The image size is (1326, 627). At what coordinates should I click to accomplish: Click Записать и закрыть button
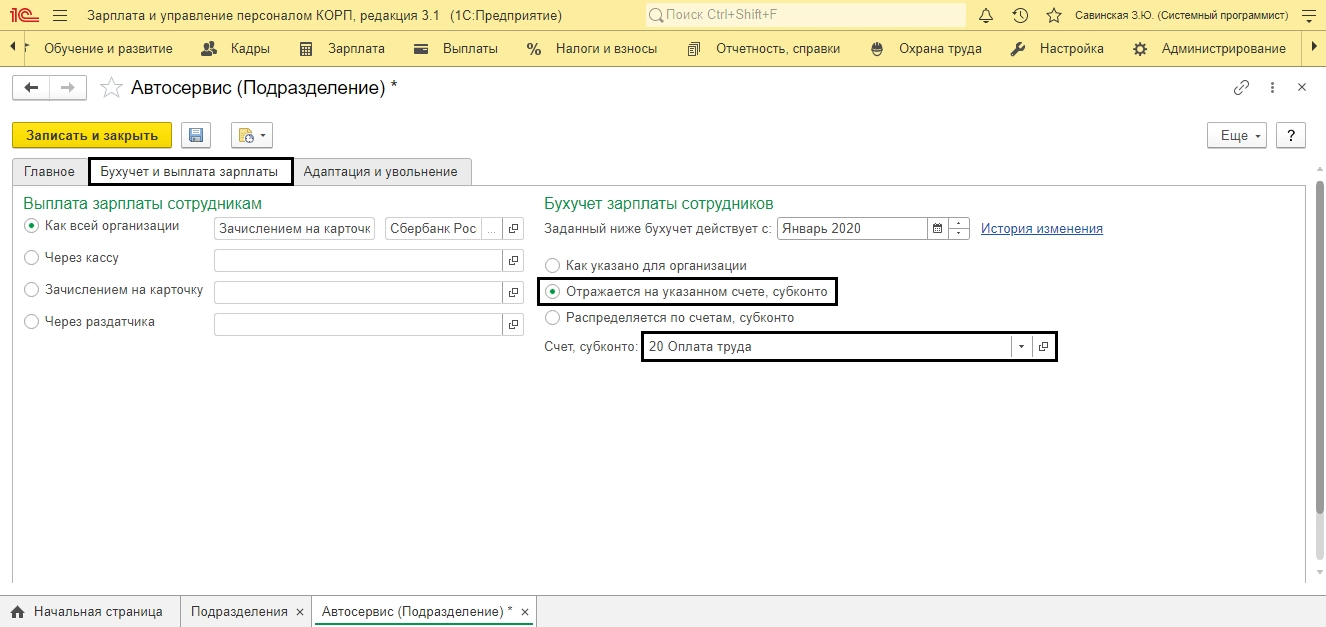(92, 135)
